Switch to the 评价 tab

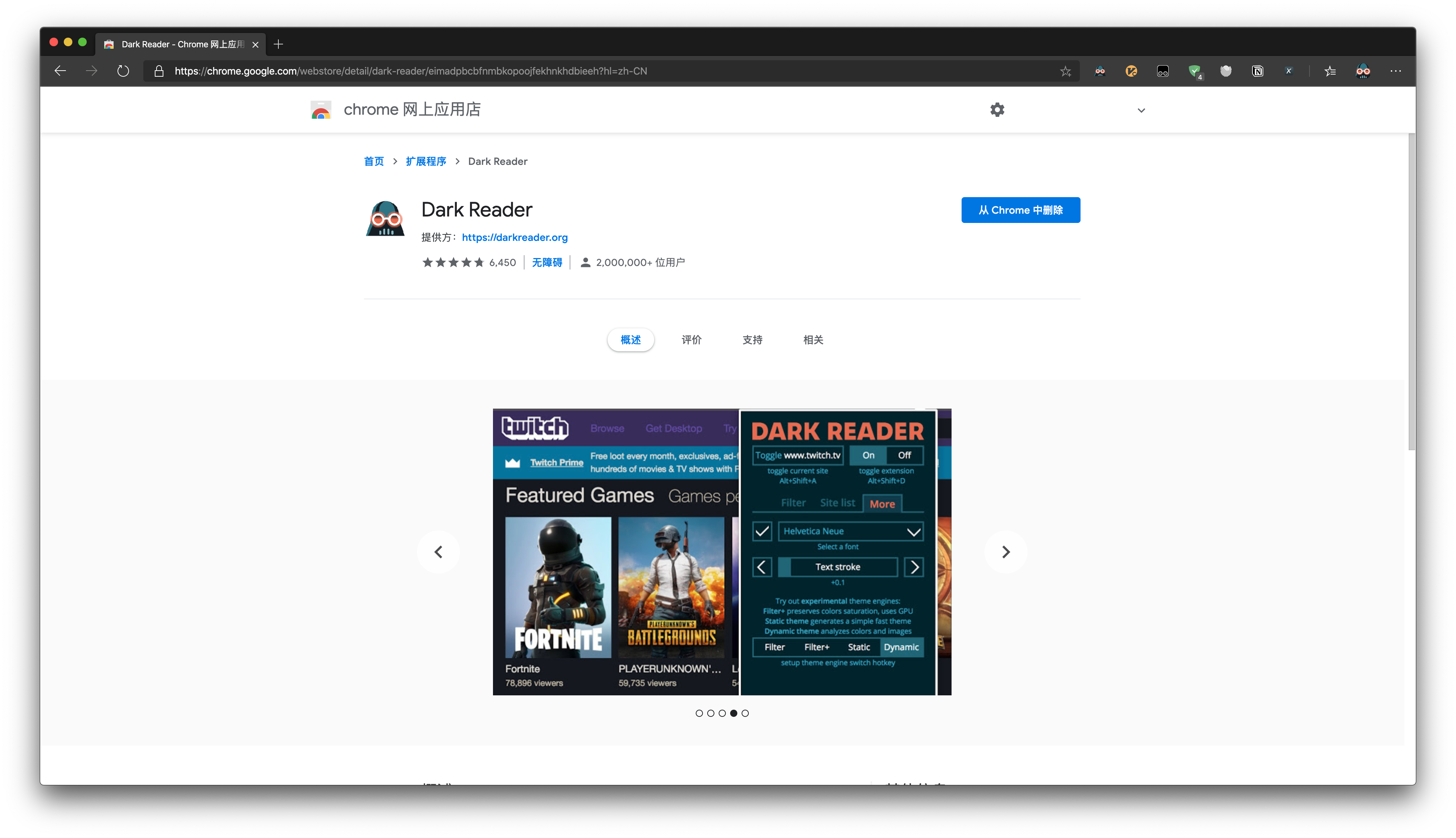pyautogui.click(x=691, y=339)
